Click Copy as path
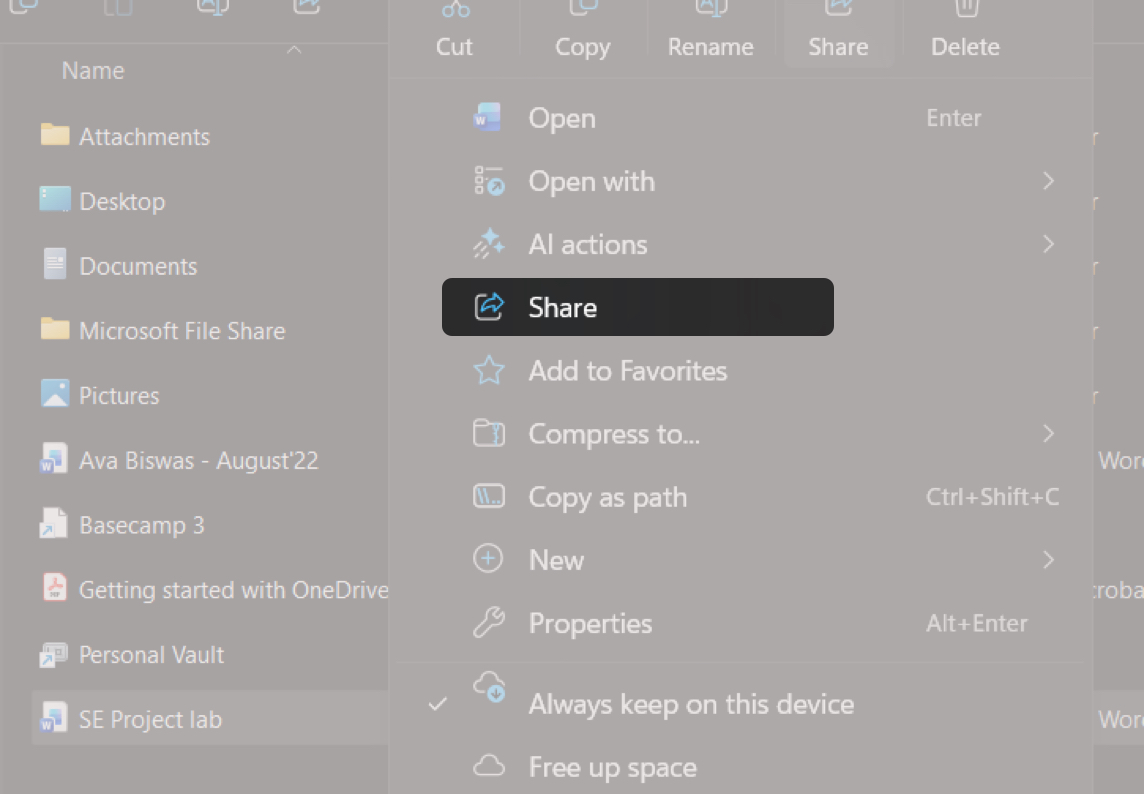 (x=607, y=497)
